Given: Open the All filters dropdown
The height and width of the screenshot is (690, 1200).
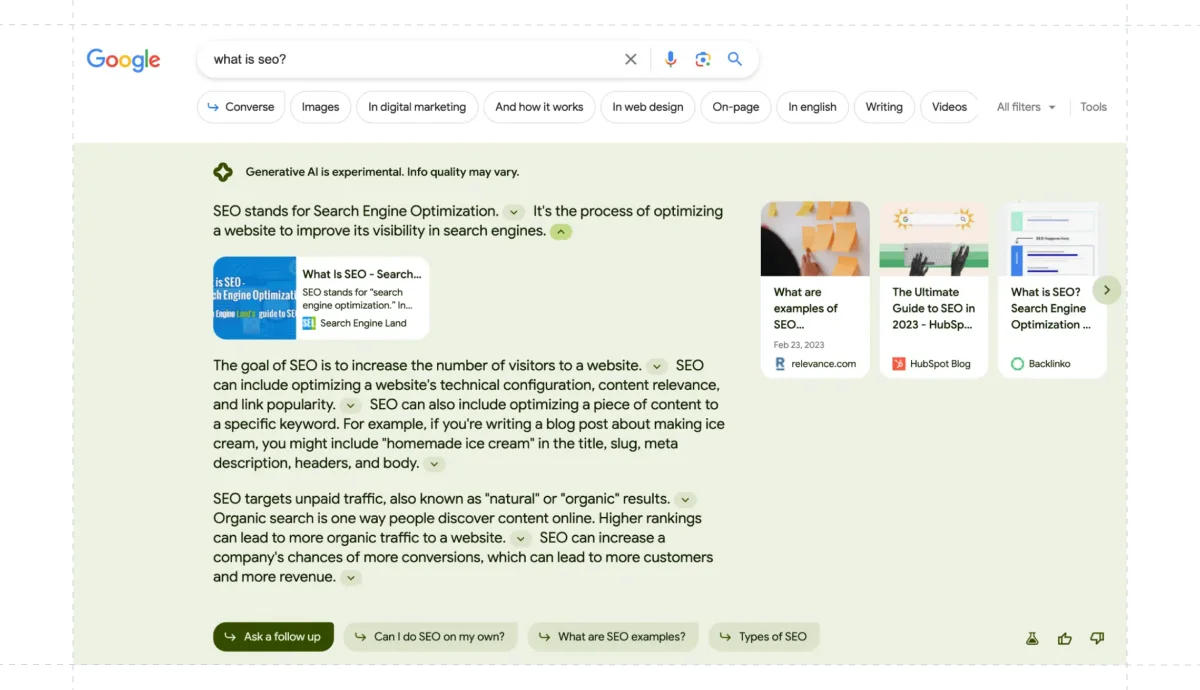Looking at the screenshot, I should click(x=1026, y=107).
